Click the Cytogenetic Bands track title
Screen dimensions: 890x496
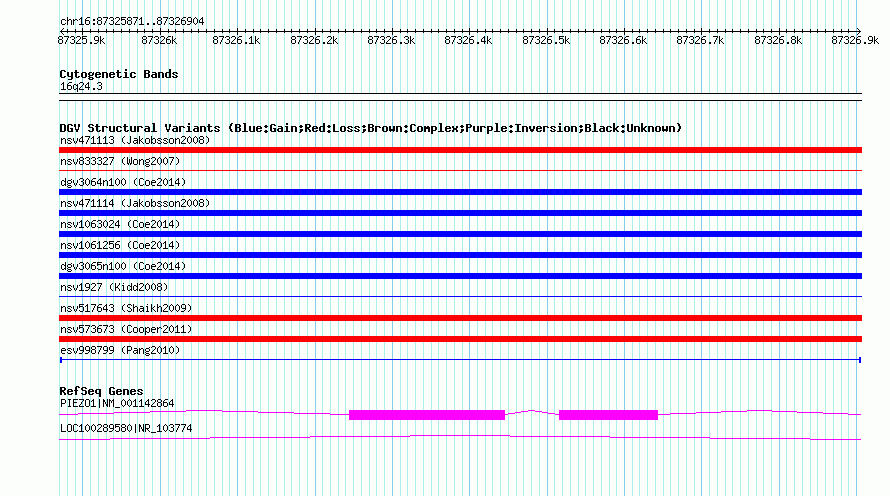[x=119, y=74]
